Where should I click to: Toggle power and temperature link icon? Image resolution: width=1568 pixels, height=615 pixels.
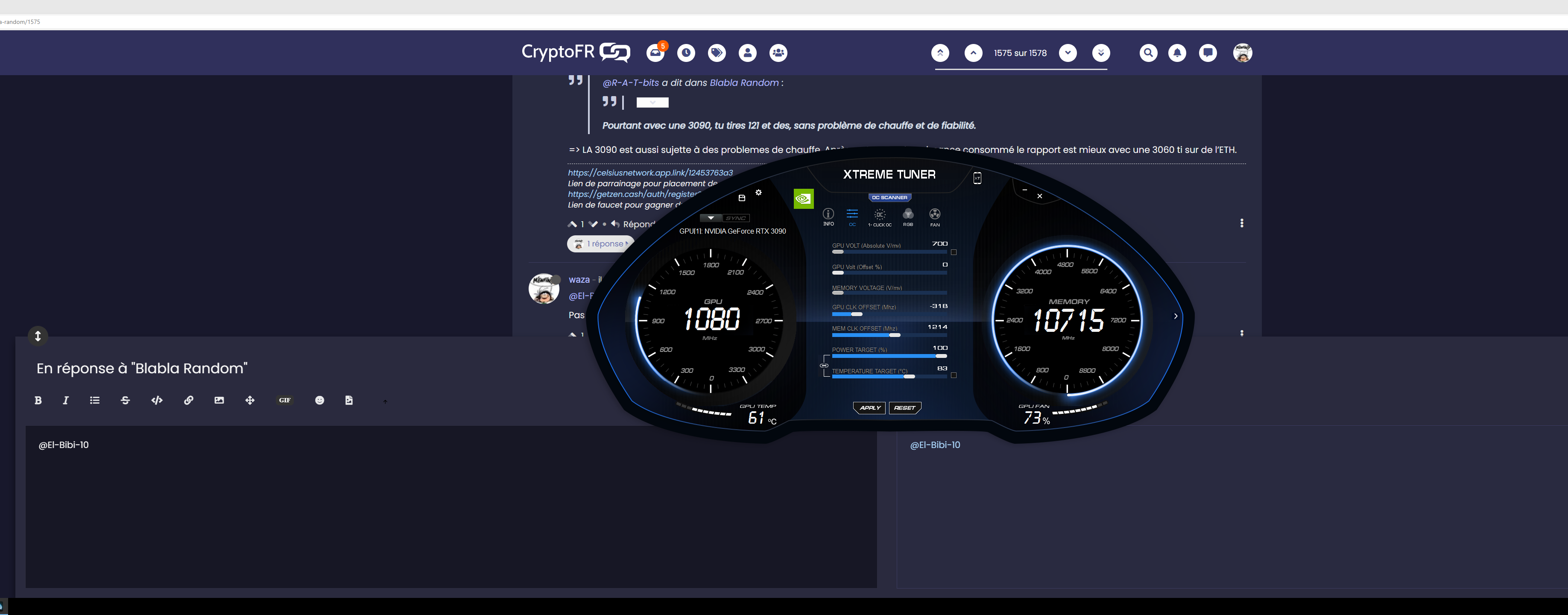point(824,365)
